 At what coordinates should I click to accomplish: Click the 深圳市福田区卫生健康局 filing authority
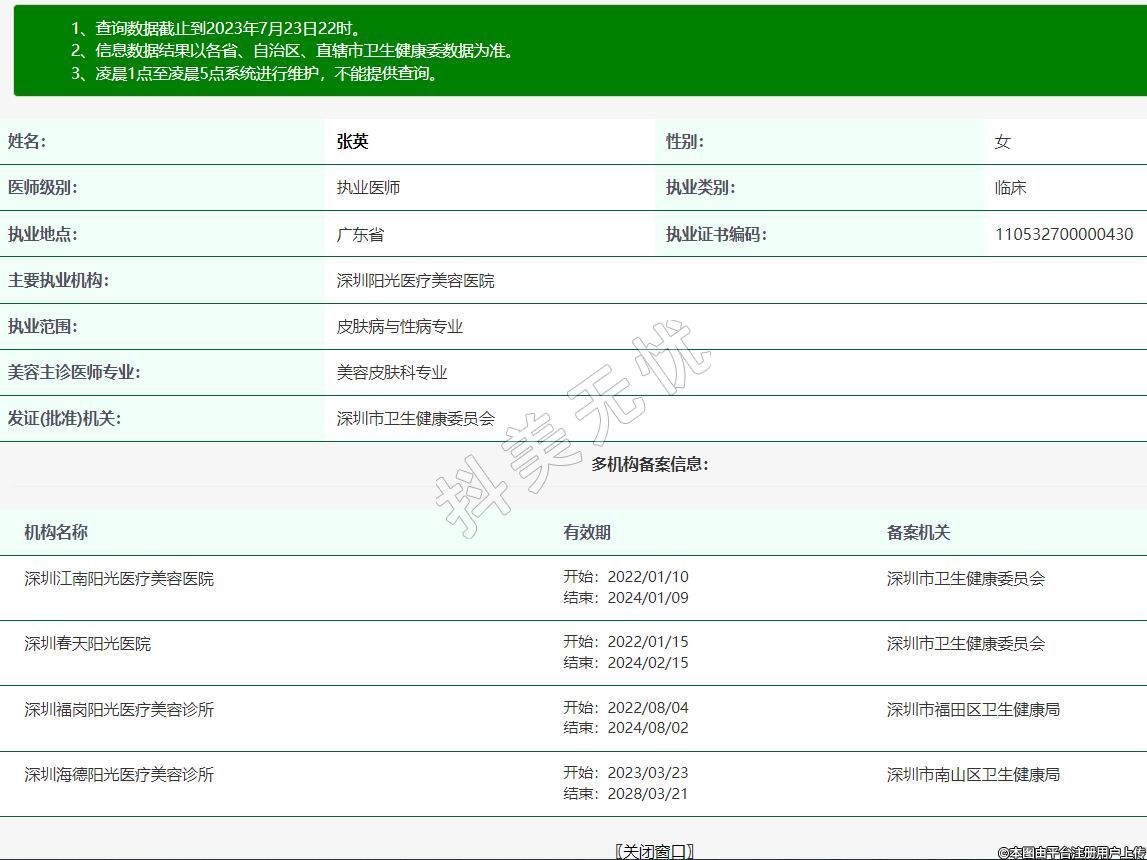pyautogui.click(x=972, y=710)
